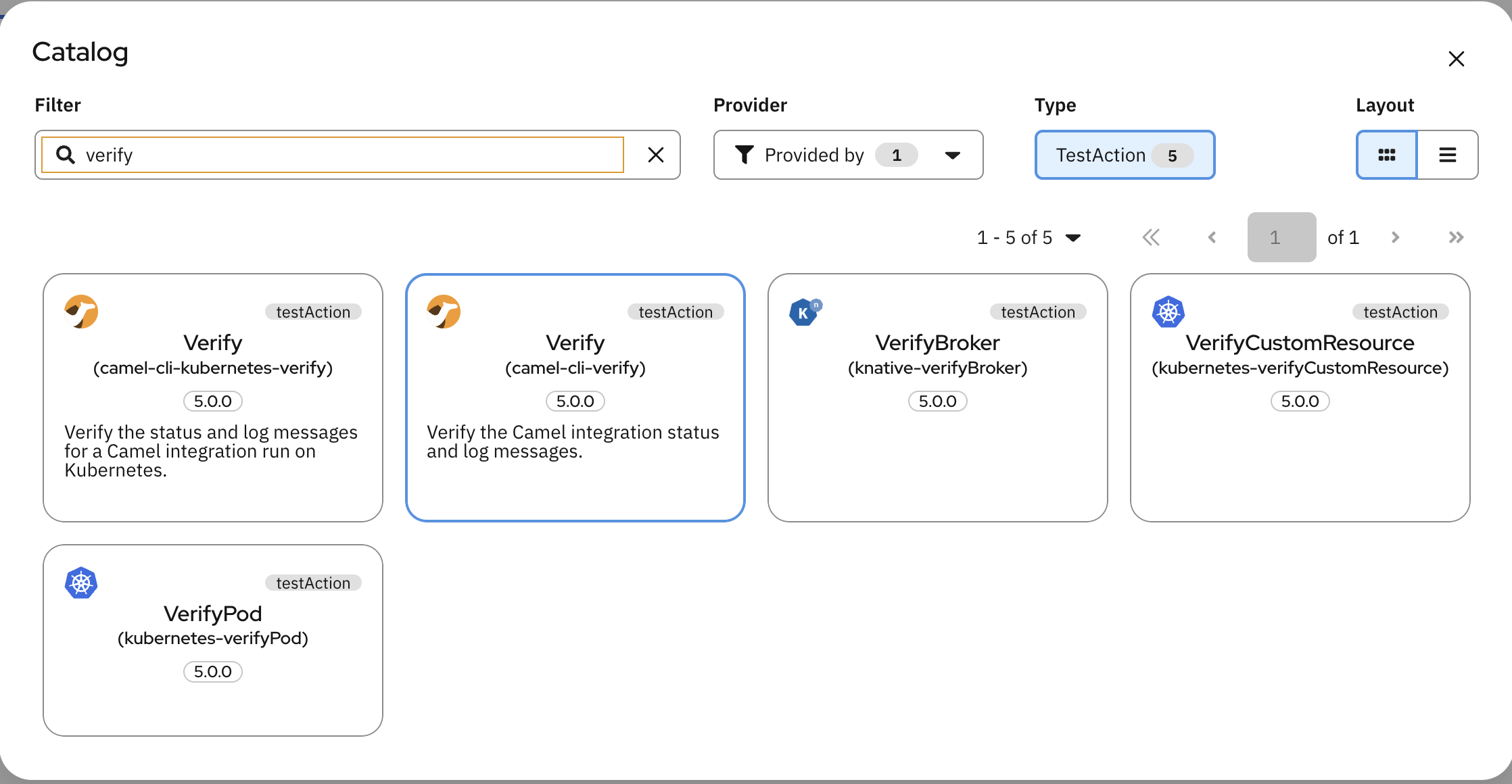Image resolution: width=1512 pixels, height=784 pixels.
Task: Expand the 1 - 5 of 5 per-page menu
Action: pyautogui.click(x=1029, y=237)
